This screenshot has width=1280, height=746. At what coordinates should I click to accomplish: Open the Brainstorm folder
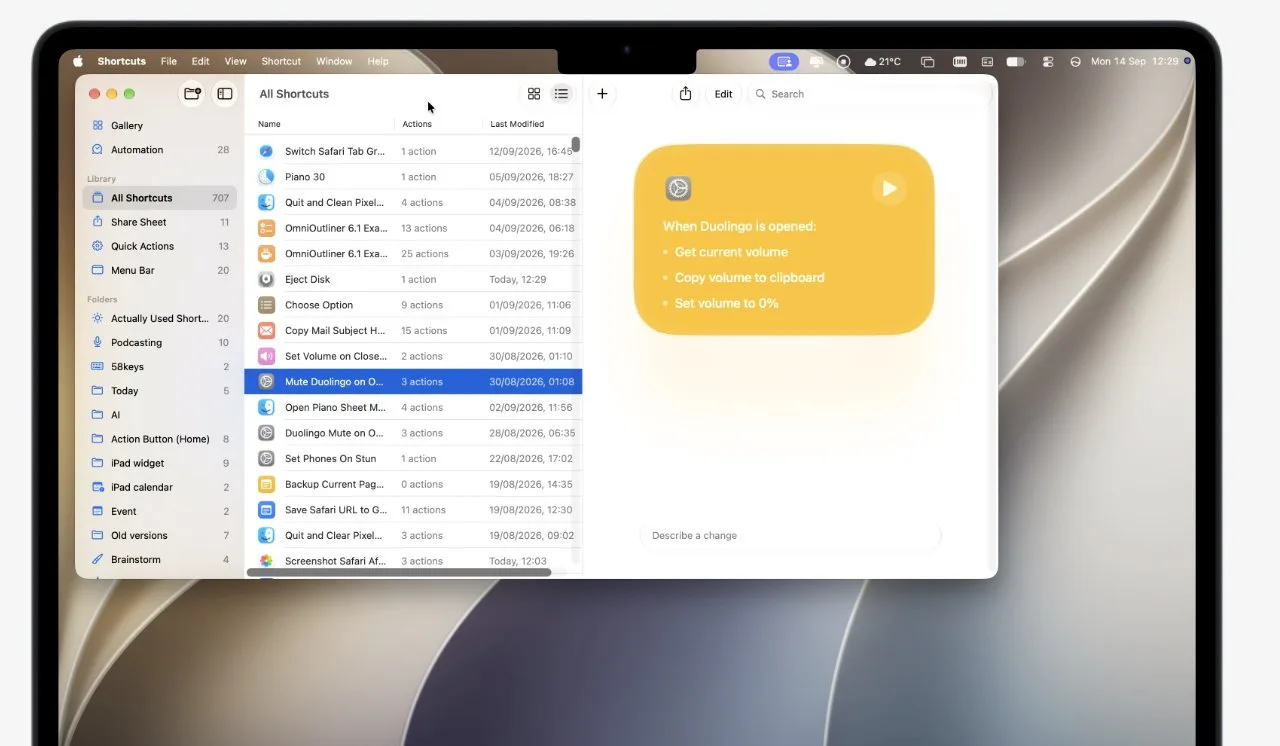pos(160,559)
